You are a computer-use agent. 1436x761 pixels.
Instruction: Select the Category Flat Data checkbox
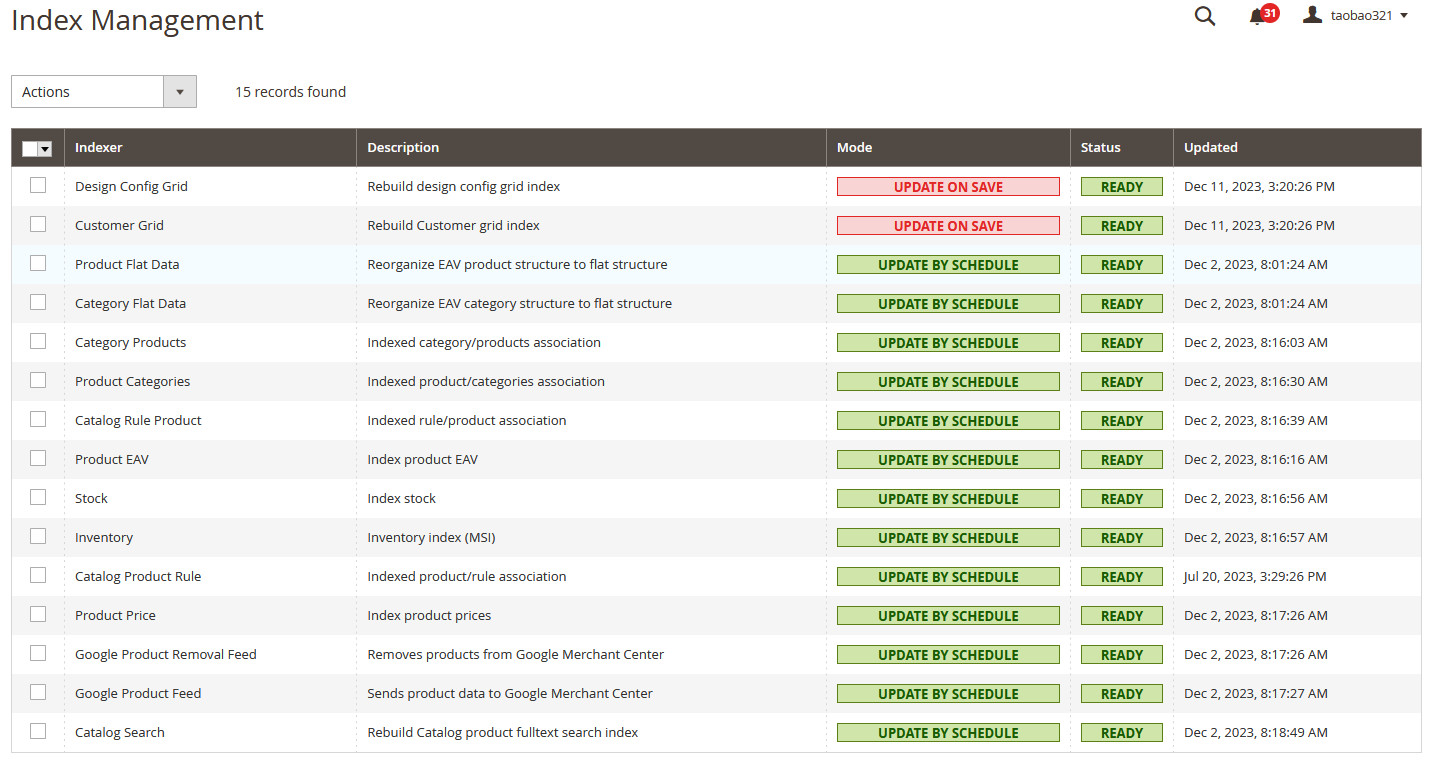pyautogui.click(x=38, y=302)
